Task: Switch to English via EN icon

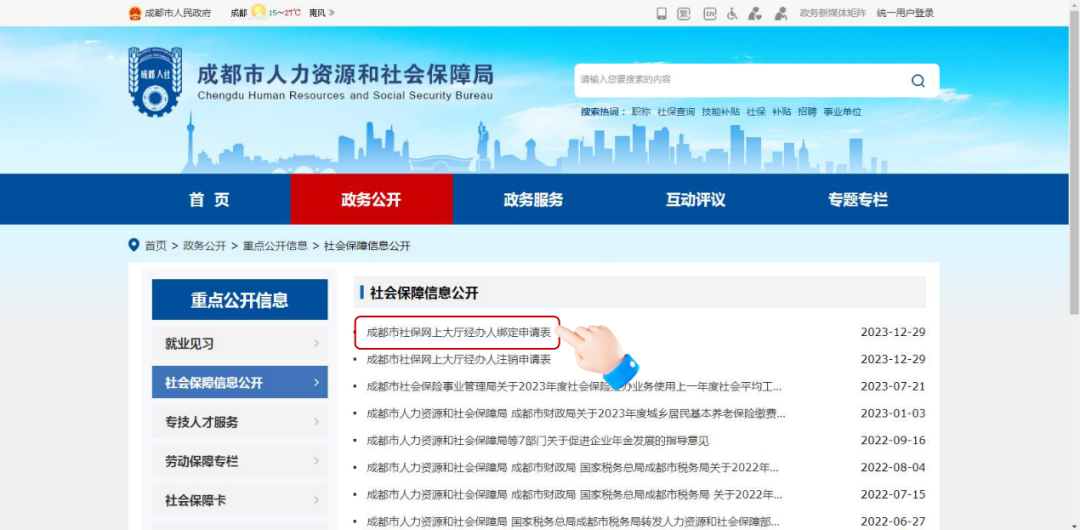Action: point(709,13)
